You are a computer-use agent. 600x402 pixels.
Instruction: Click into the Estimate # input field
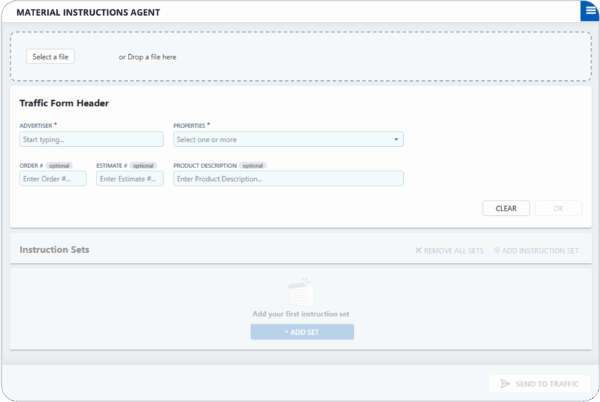pyautogui.click(x=130, y=179)
